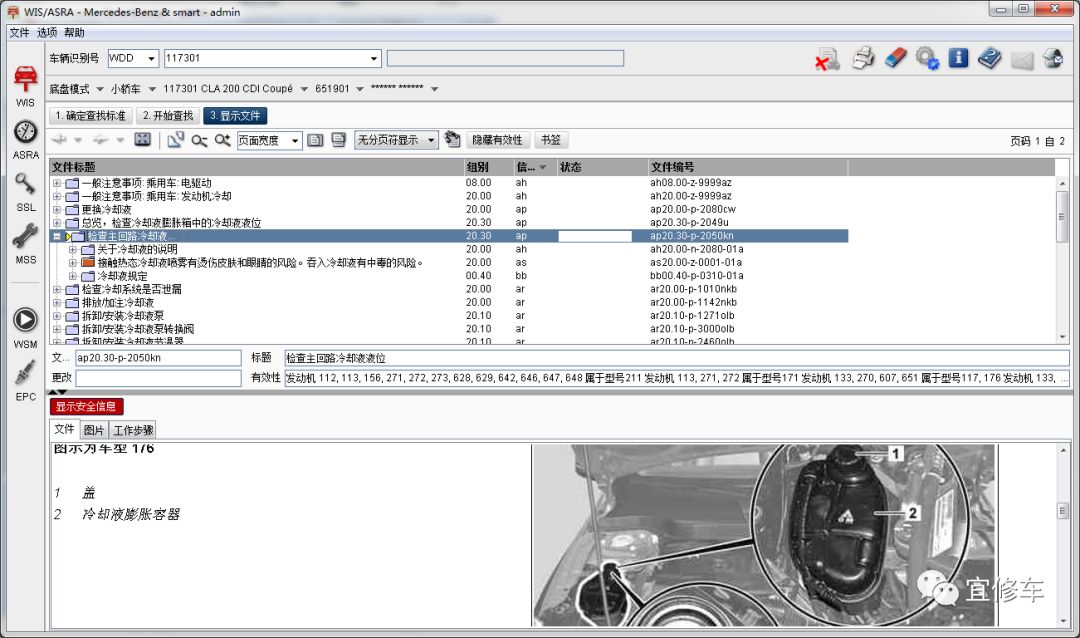Screen dimensions: 1080x638
Task: Click the blue information icon
Action: click(x=958, y=58)
